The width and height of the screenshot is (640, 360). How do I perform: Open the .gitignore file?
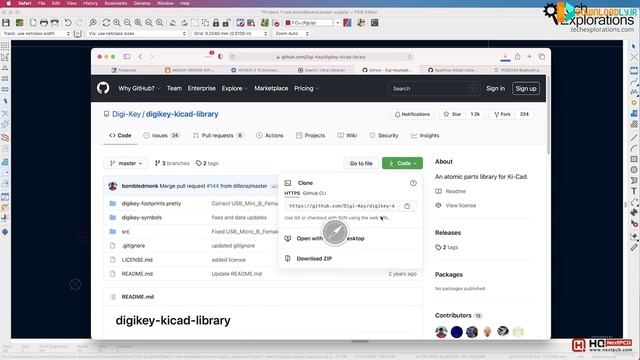coord(133,246)
